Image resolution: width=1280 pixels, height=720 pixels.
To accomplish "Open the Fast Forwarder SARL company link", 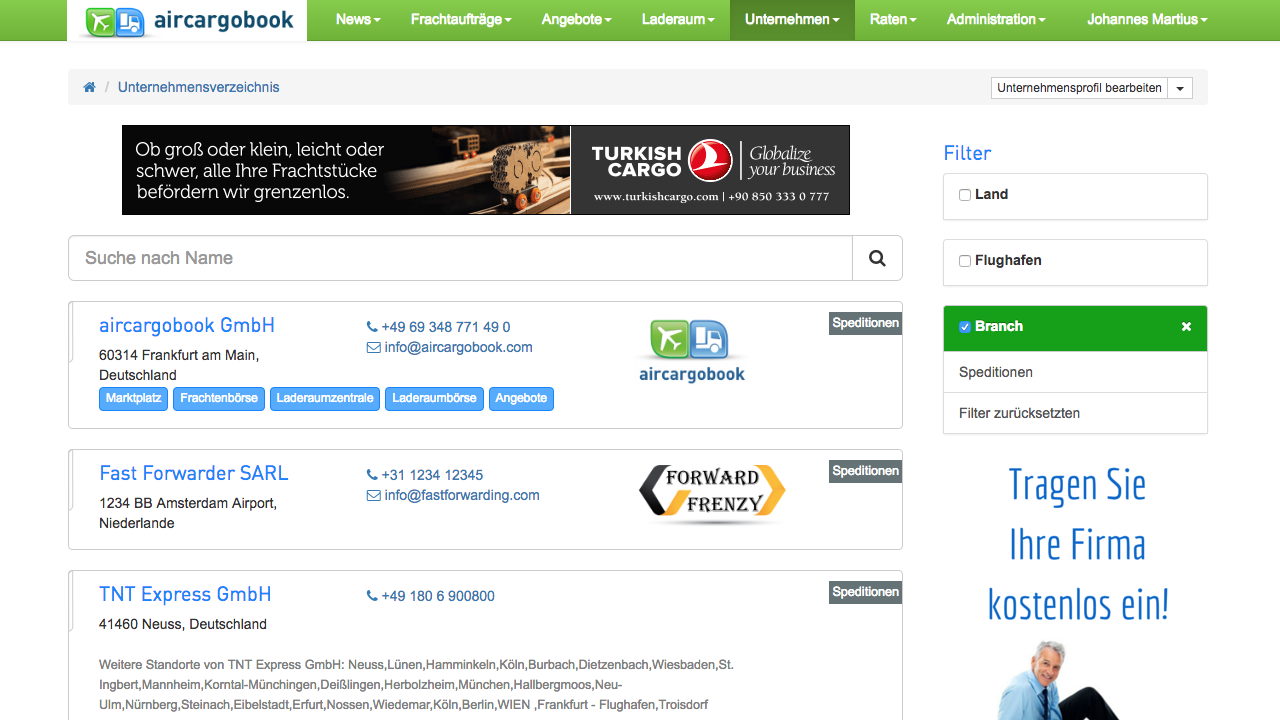I will [193, 473].
